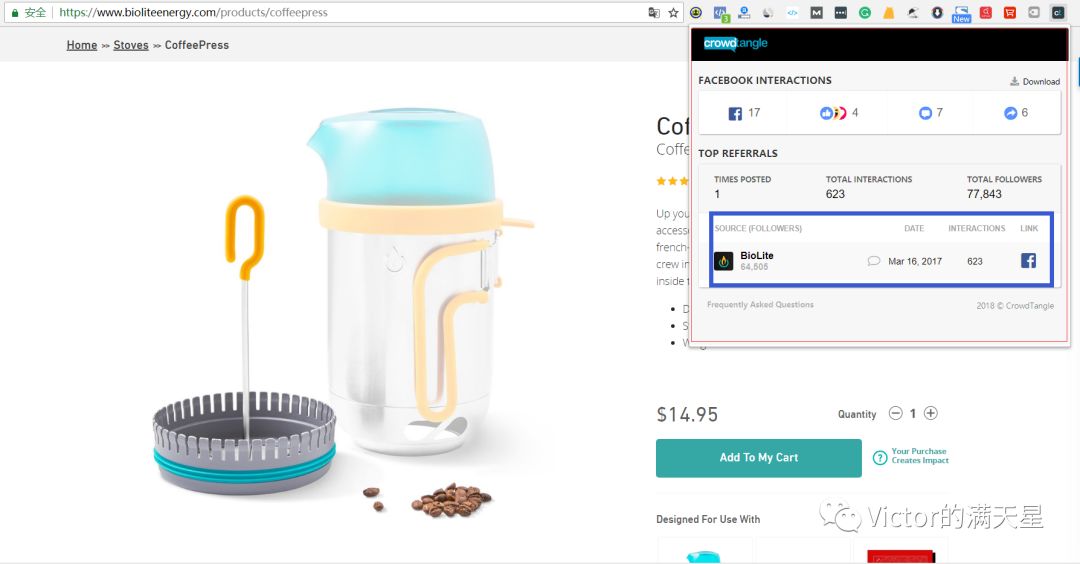
Task: Click the Your Purchase Creates Impact question icon
Action: pos(880,457)
